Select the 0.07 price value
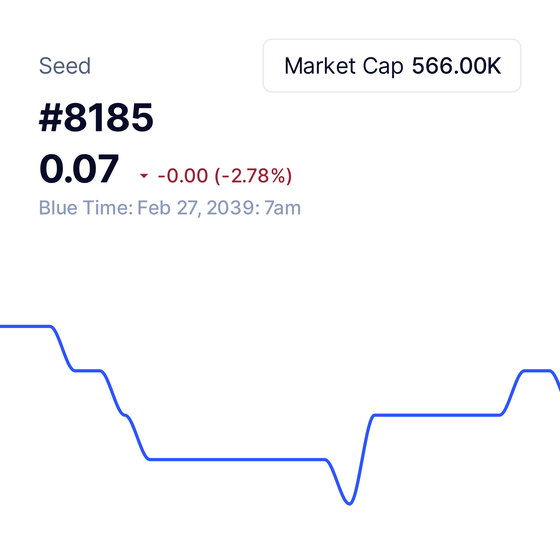560x560 pixels. (x=79, y=169)
